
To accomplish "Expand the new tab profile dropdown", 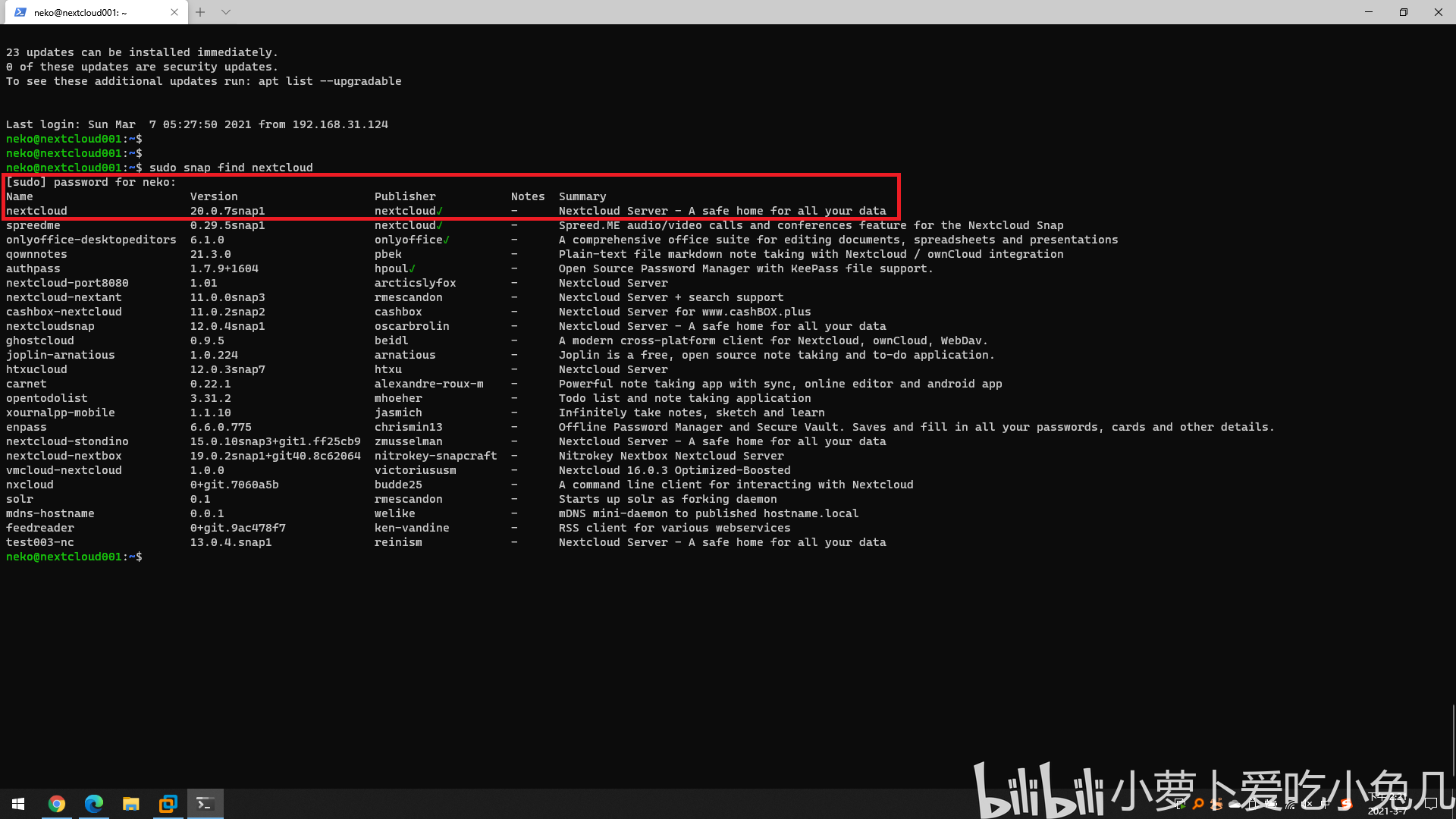I will pos(226,12).
